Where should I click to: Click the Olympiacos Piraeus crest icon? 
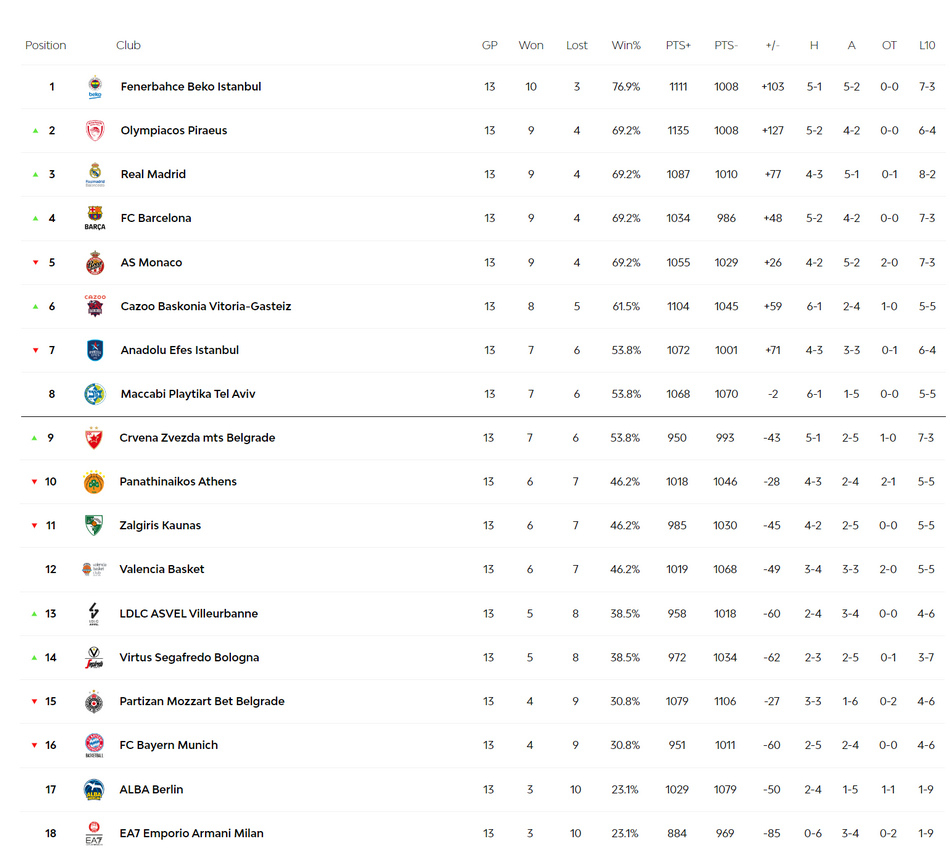coord(95,130)
